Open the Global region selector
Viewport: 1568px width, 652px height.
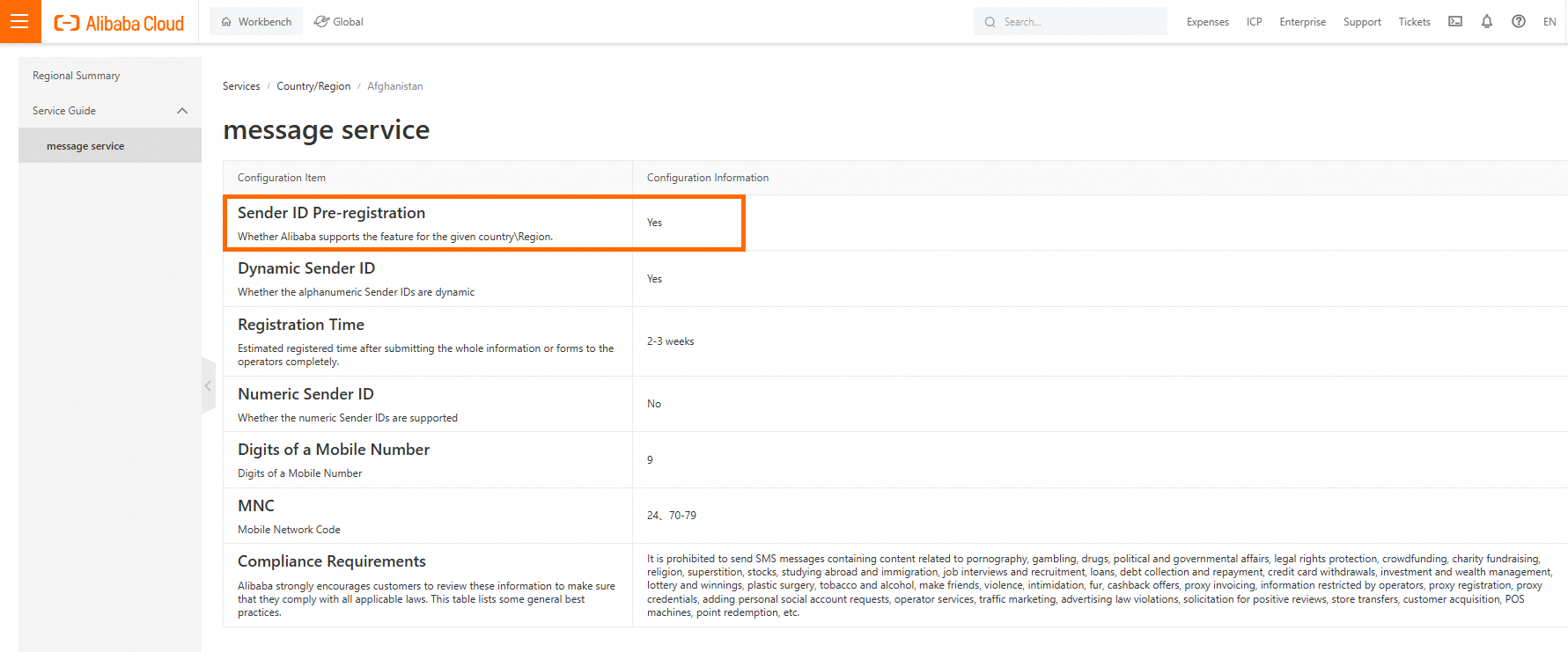coord(339,21)
